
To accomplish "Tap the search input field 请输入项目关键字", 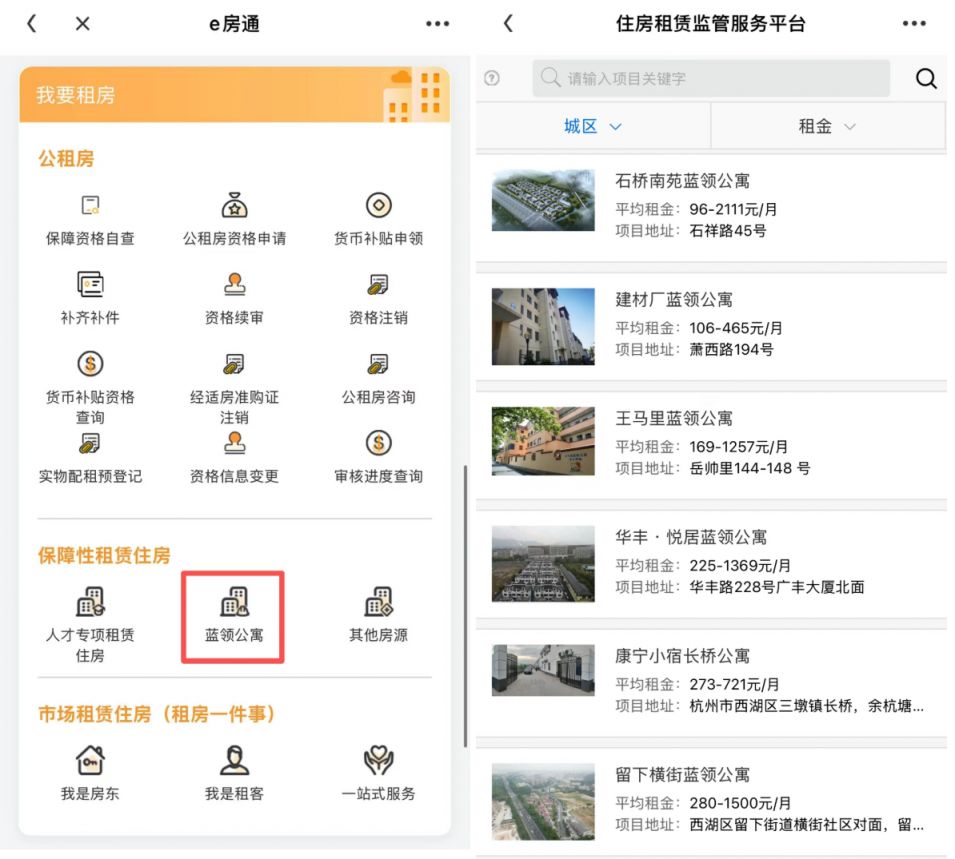I will pos(700,78).
